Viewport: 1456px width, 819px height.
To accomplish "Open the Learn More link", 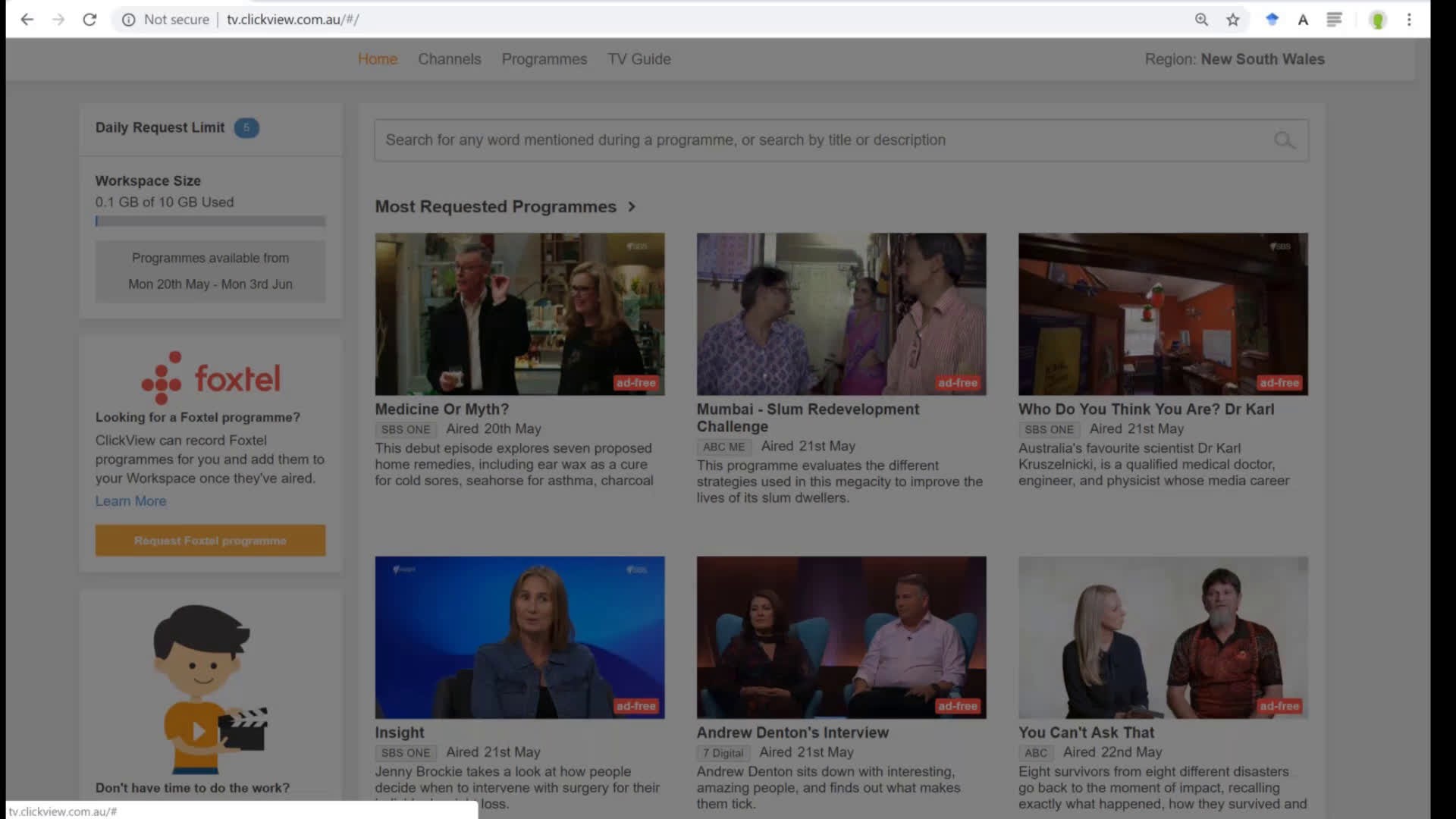I will 130,500.
